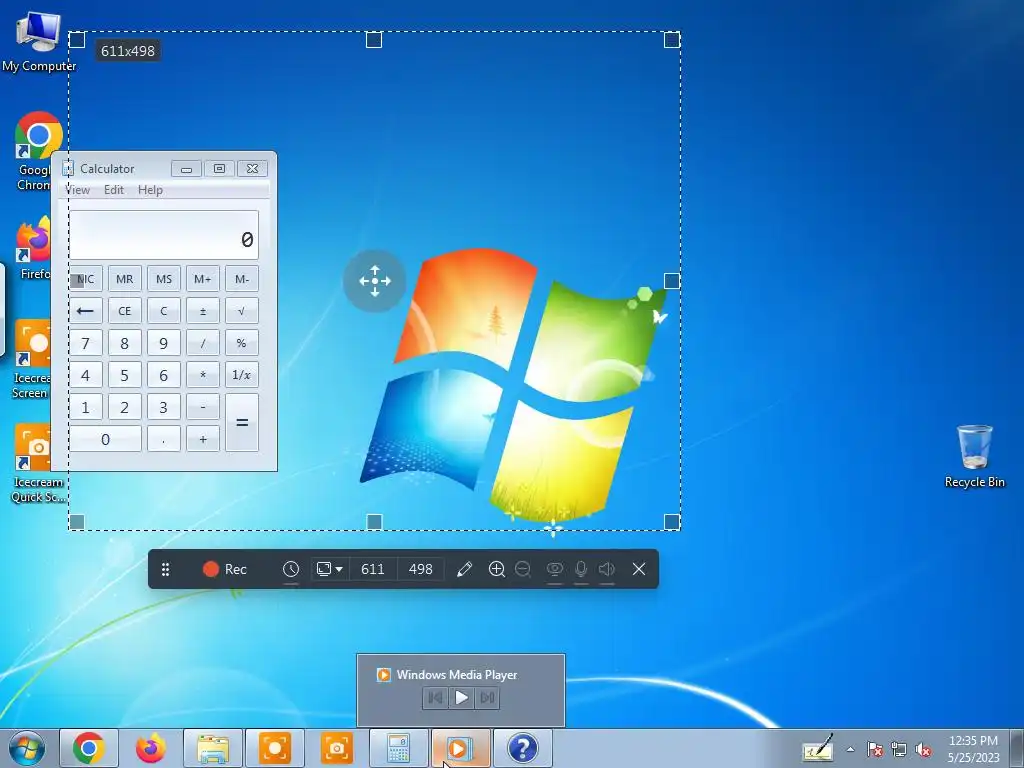Click the M+ calculator button
This screenshot has width=1024, height=768.
202,279
